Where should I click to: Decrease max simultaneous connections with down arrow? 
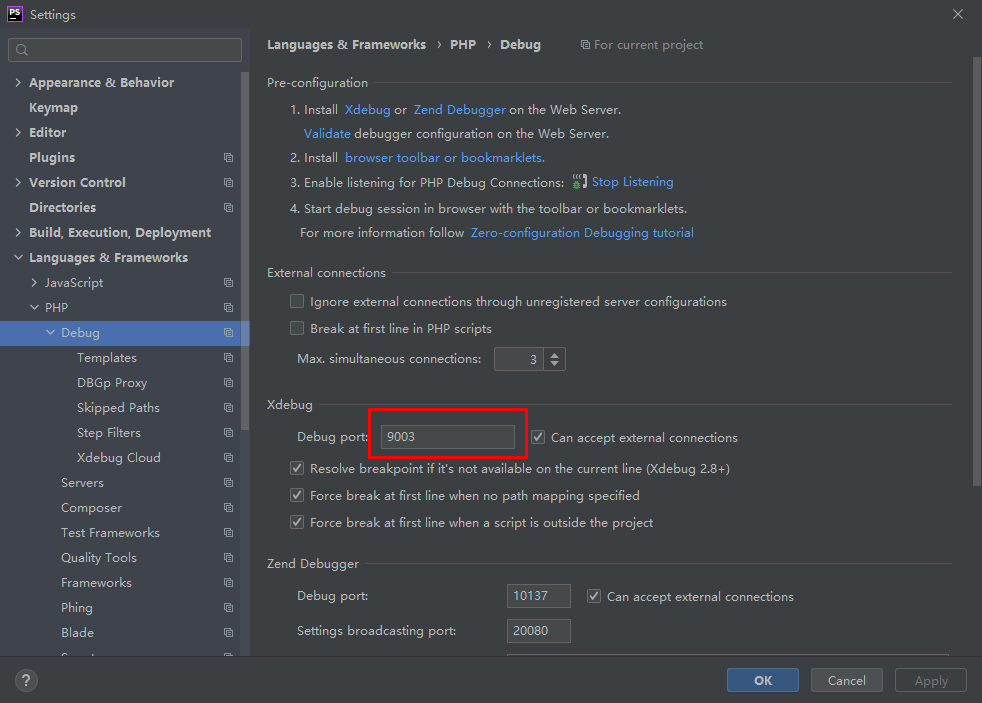tap(554, 364)
